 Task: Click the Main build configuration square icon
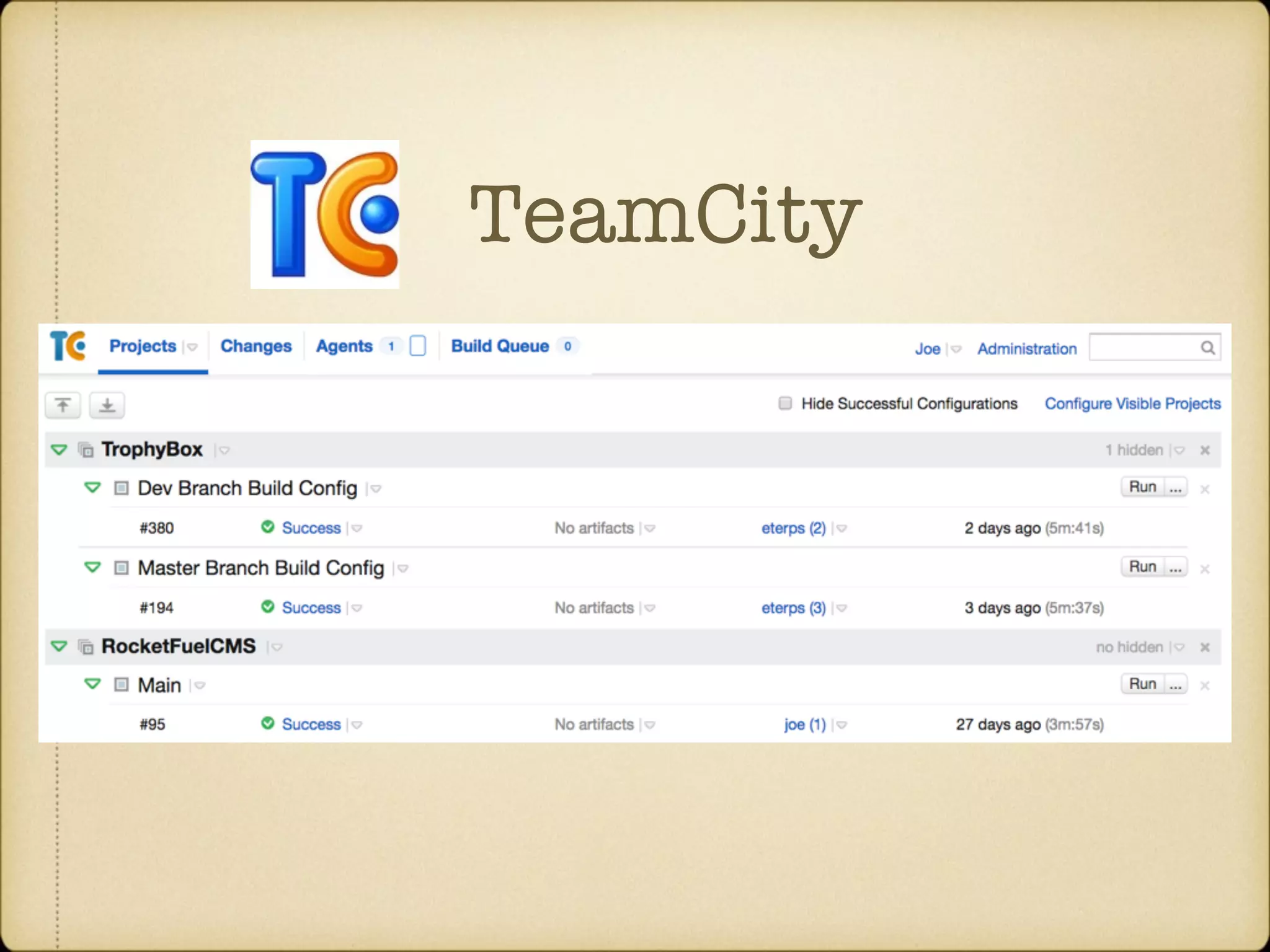(x=122, y=685)
